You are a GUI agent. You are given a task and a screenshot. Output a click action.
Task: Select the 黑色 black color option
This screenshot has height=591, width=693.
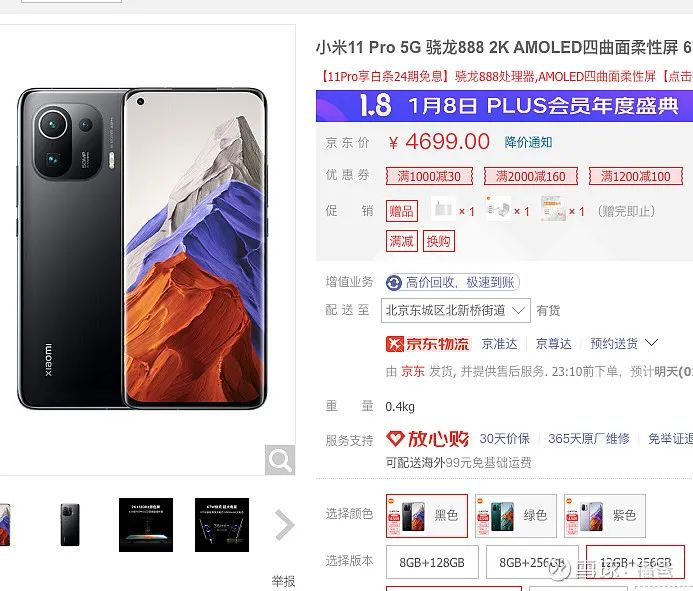426,515
